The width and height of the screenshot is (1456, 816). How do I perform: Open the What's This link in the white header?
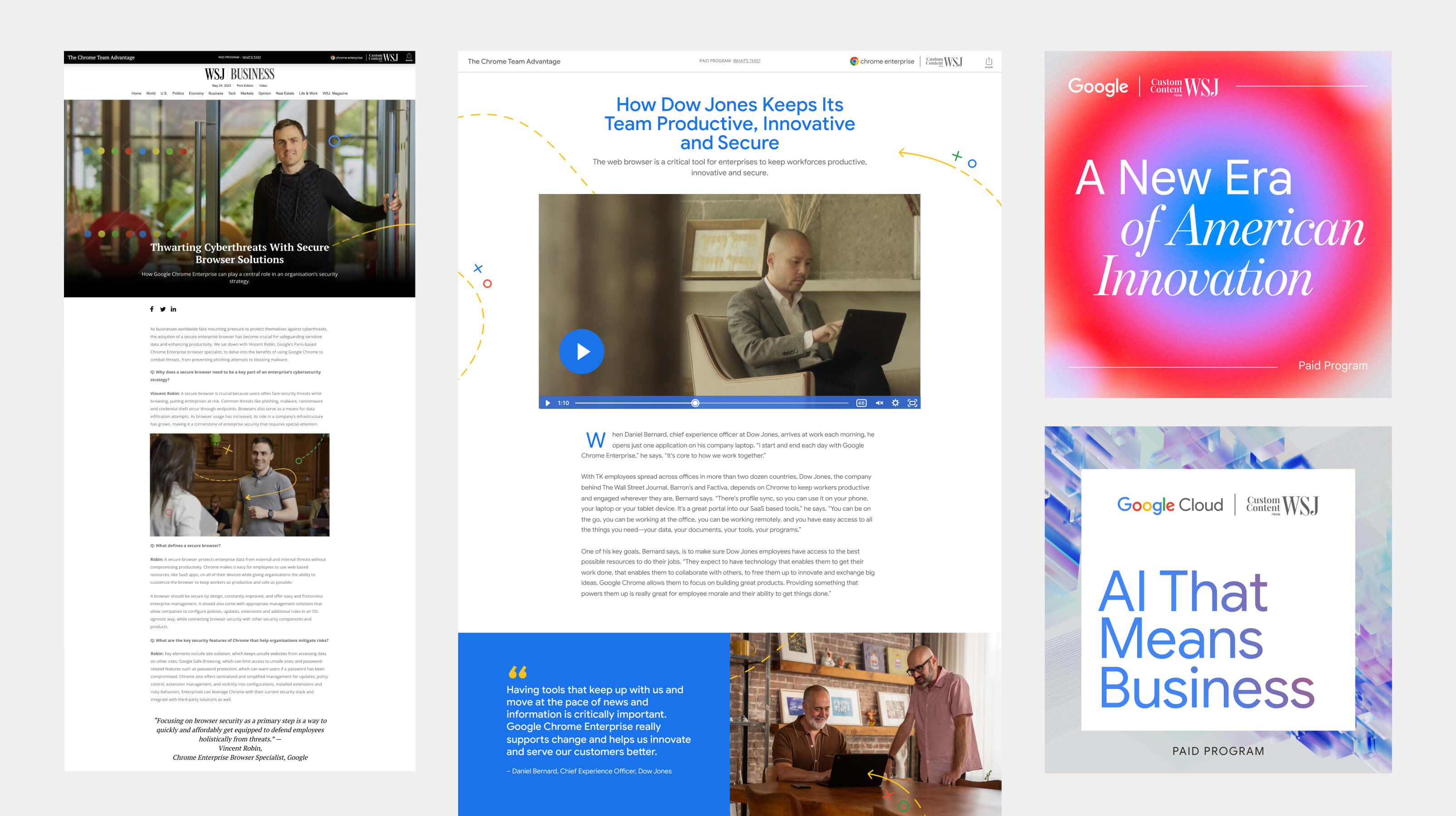click(x=746, y=61)
